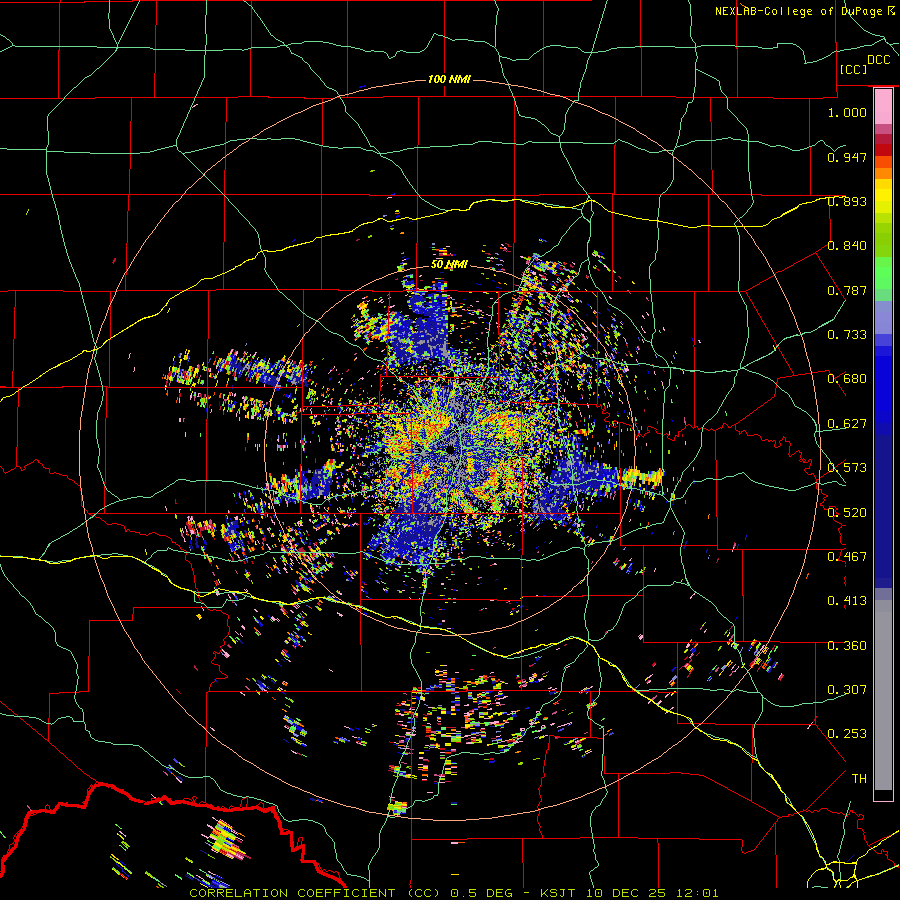Click the 0.520 value on the color scale
The image size is (900, 900).
(x=847, y=513)
